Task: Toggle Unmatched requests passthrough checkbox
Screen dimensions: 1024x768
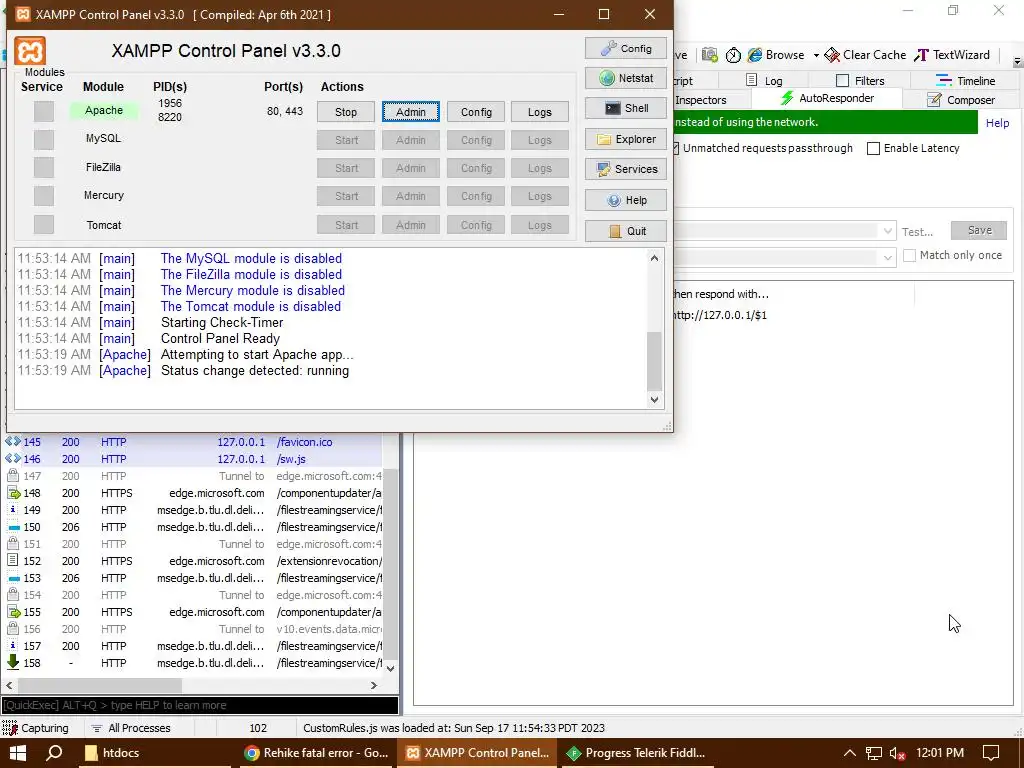Action: click(677, 148)
